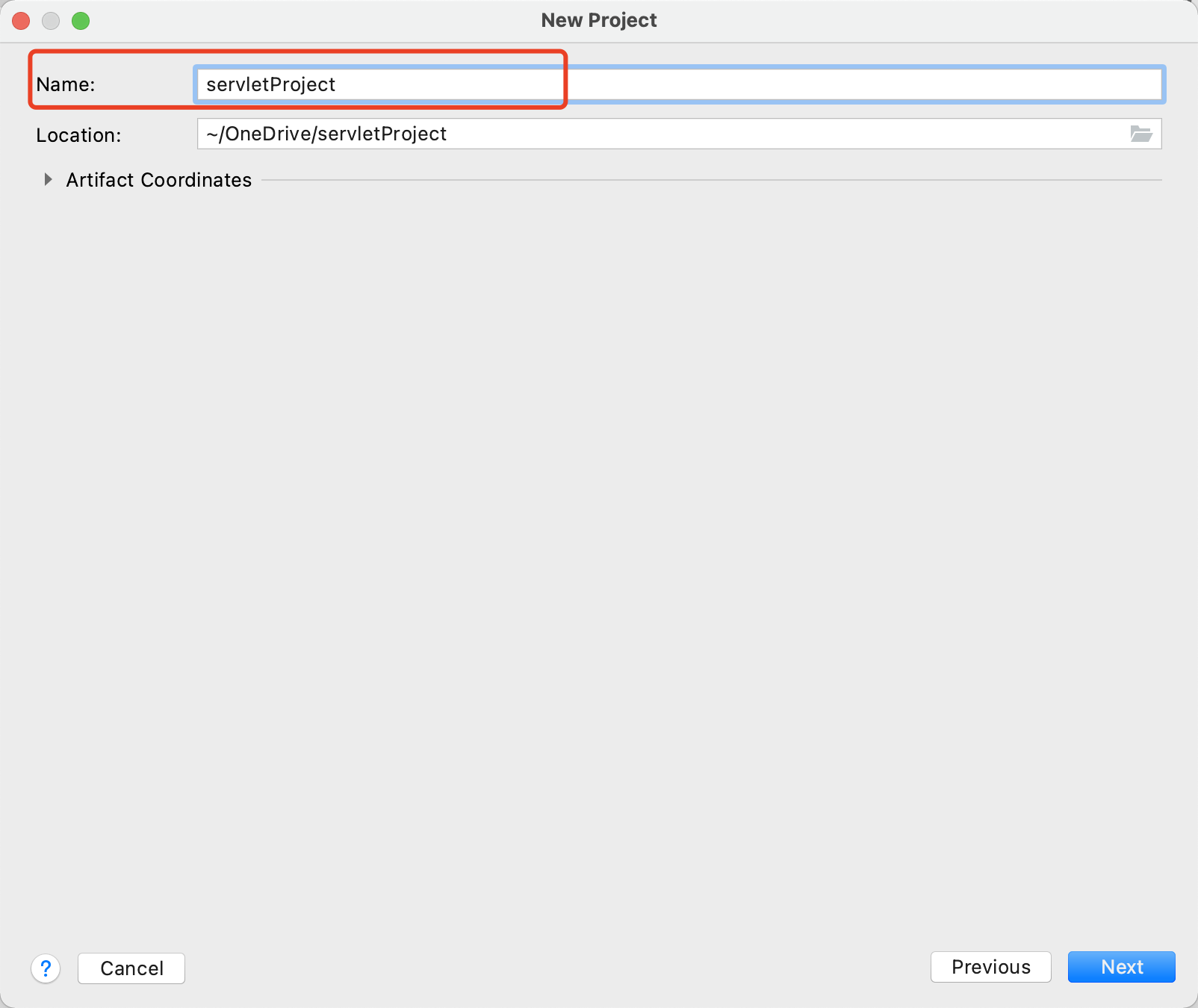Click the Artifact Coordinates disclosure triangle

coord(49,179)
